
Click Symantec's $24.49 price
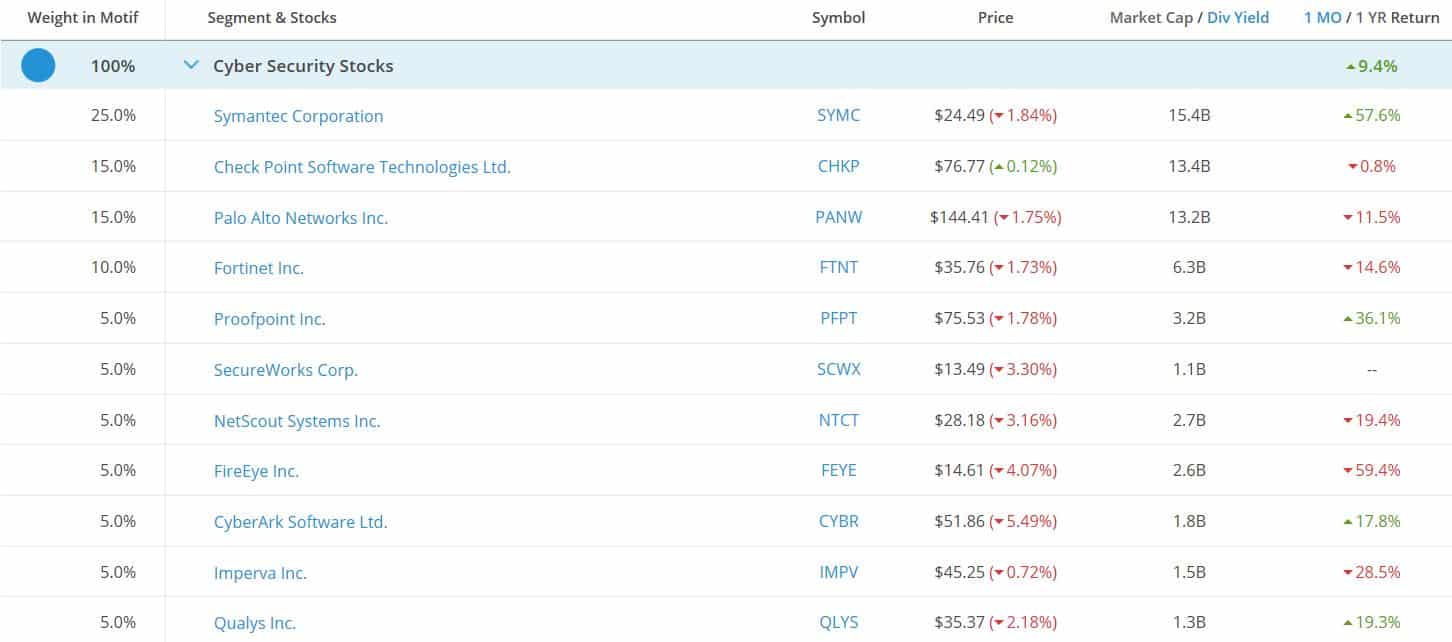959,116
